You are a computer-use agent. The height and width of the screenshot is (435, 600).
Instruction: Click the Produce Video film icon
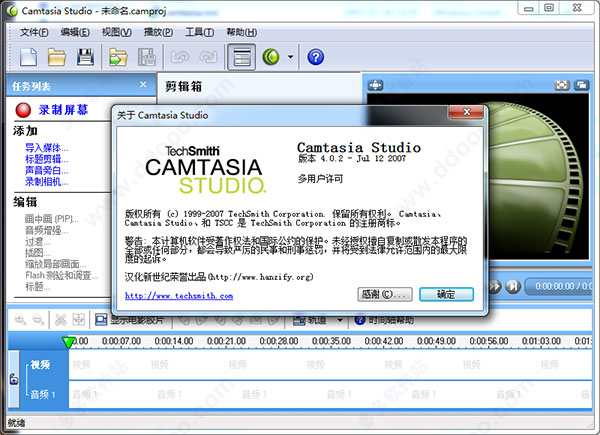point(147,57)
